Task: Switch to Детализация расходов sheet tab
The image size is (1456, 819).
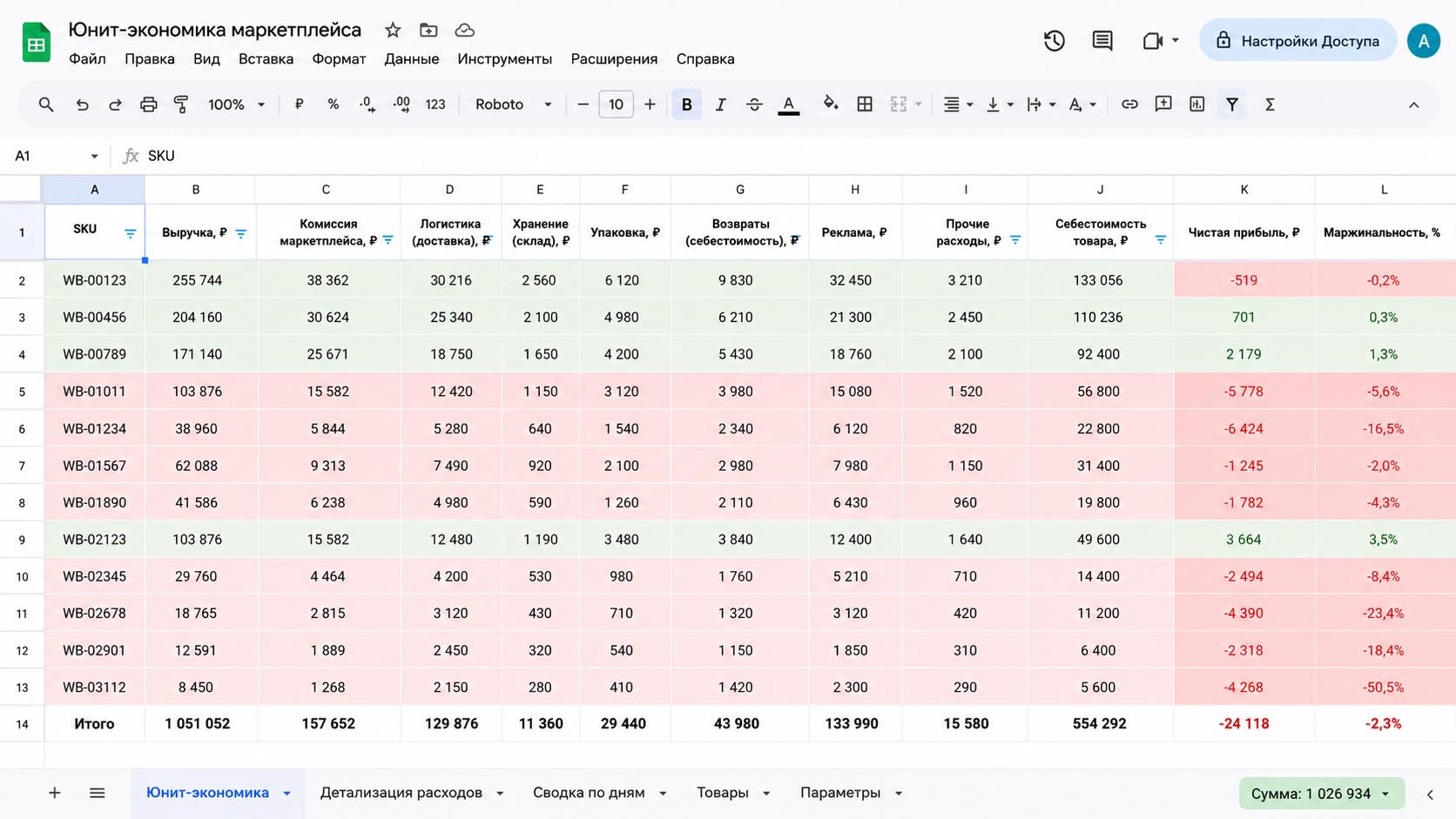Action: pos(401,793)
